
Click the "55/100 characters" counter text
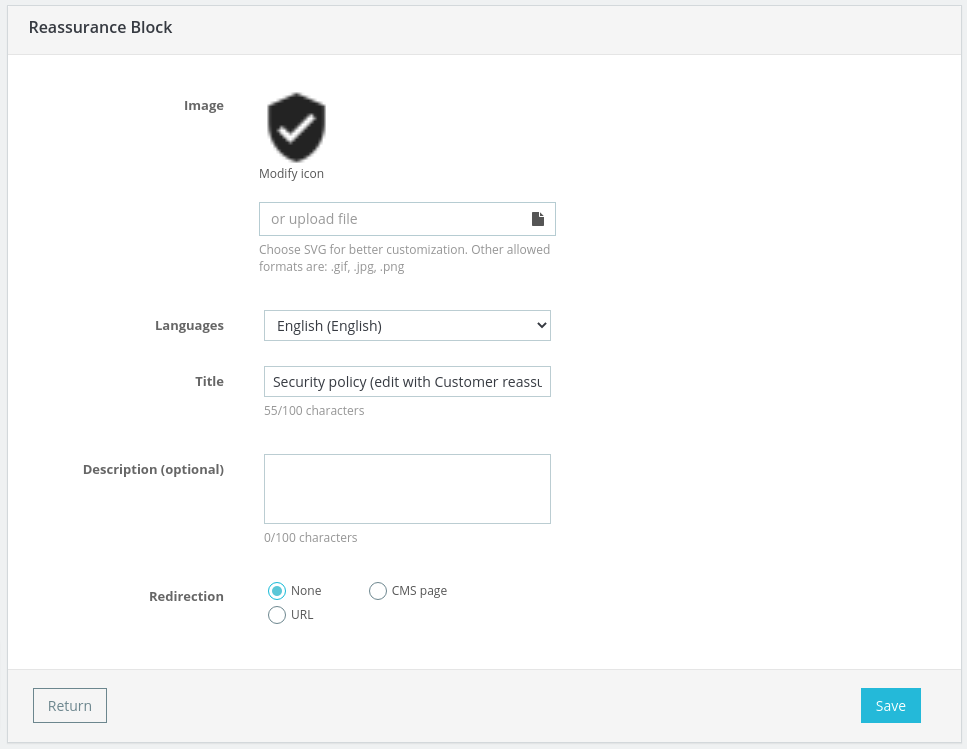314,410
